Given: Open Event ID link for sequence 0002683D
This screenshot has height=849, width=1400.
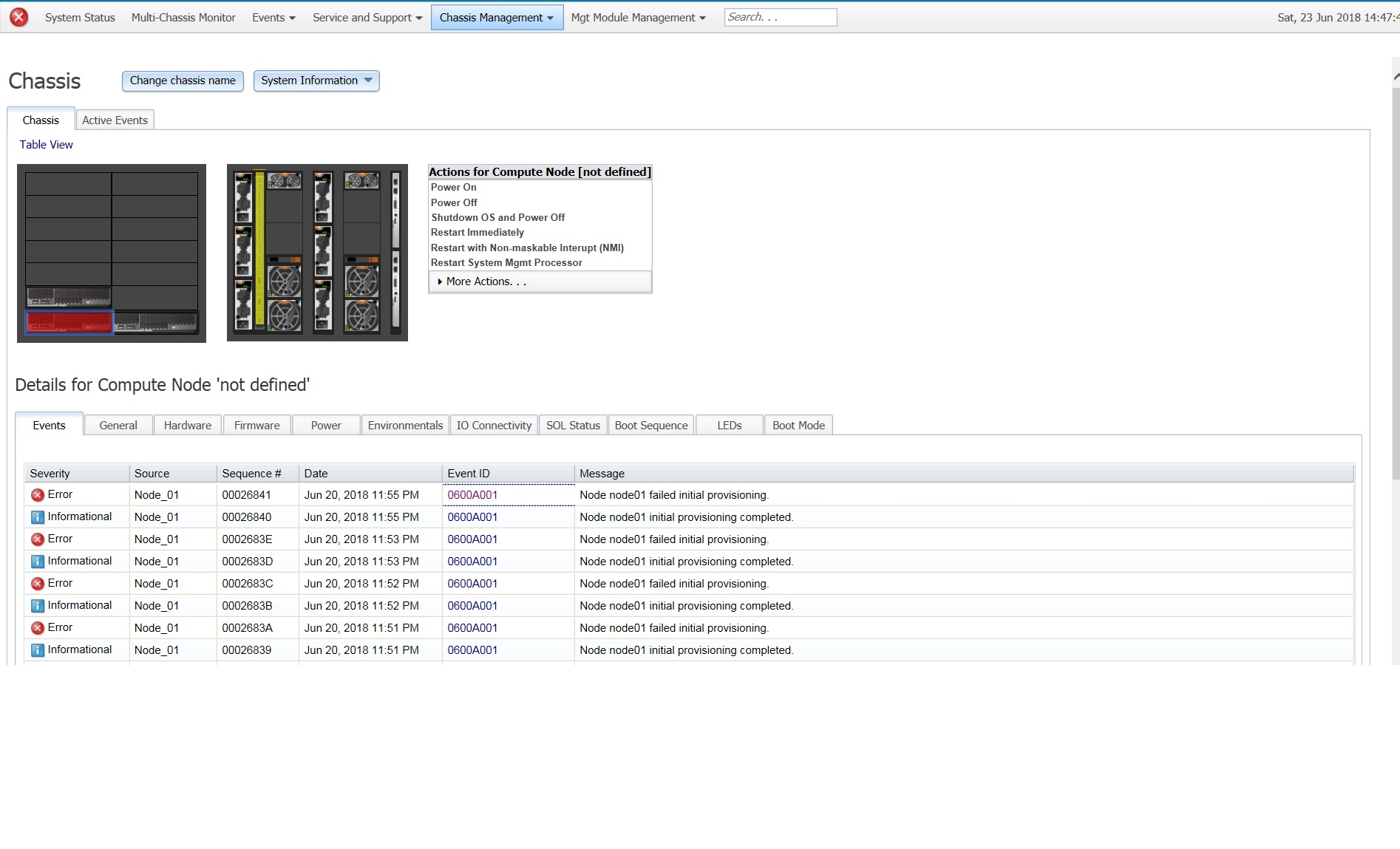Looking at the screenshot, I should [x=472, y=562].
